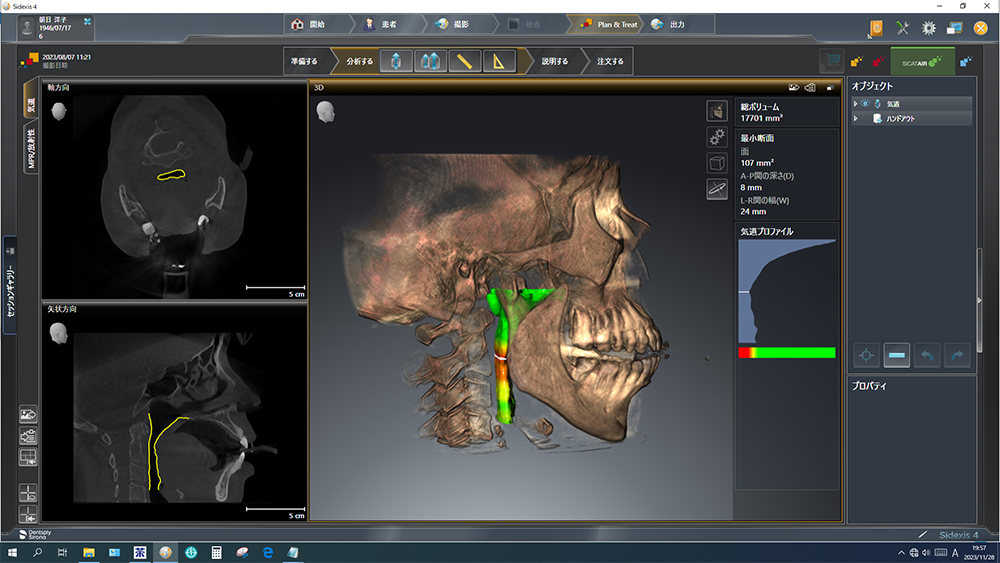Switch to the 患者 workflow tab
Viewport: 1000px width, 563px height.
pos(382,24)
